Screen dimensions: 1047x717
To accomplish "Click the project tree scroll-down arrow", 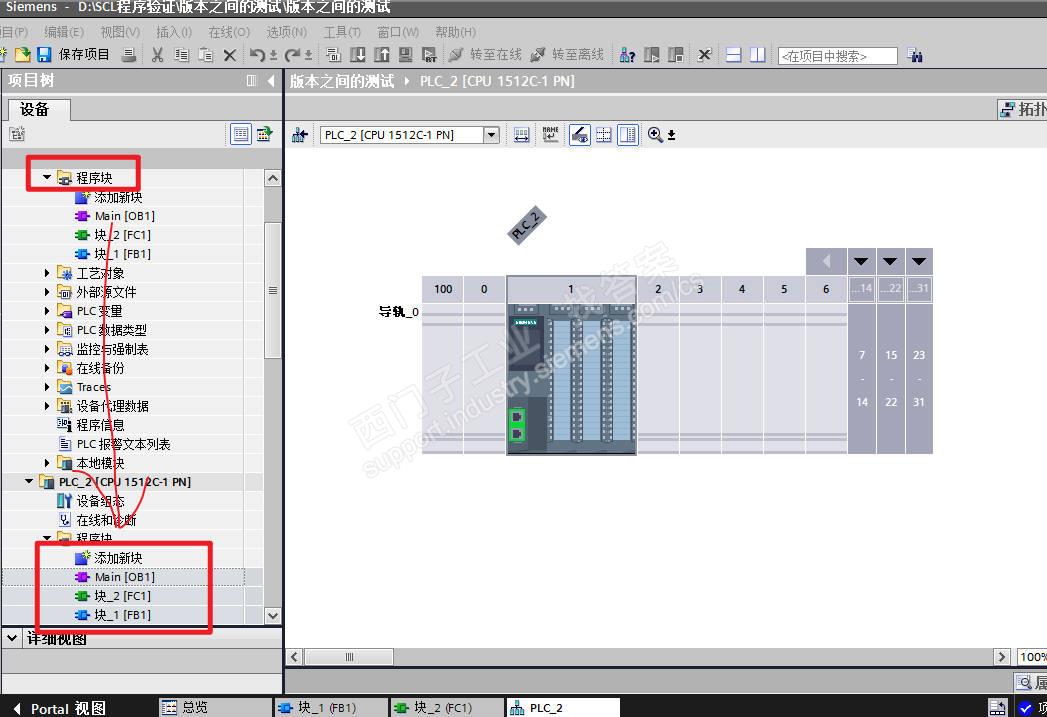I will (272, 616).
